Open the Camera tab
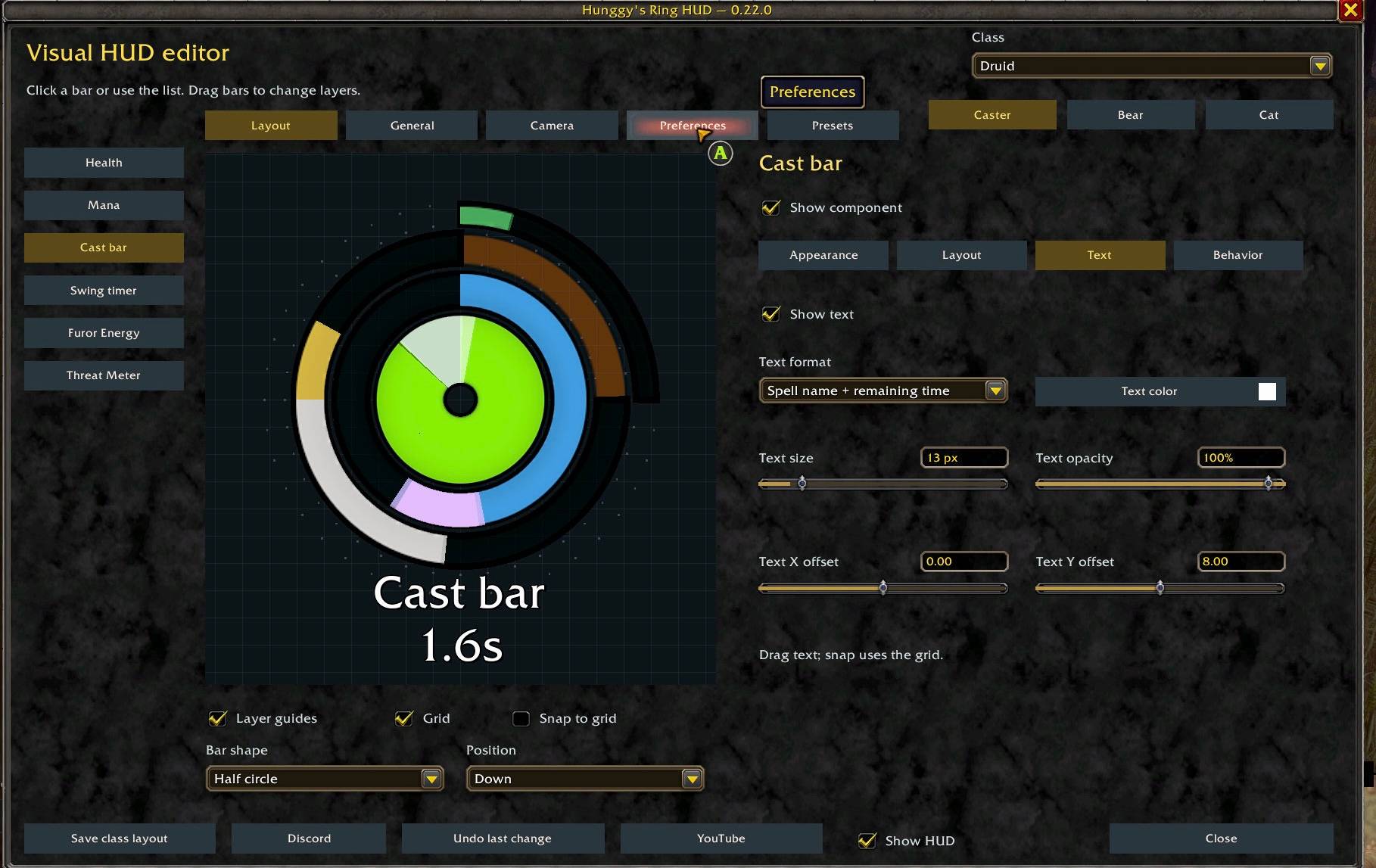Image resolution: width=1376 pixels, height=868 pixels. 552,126
